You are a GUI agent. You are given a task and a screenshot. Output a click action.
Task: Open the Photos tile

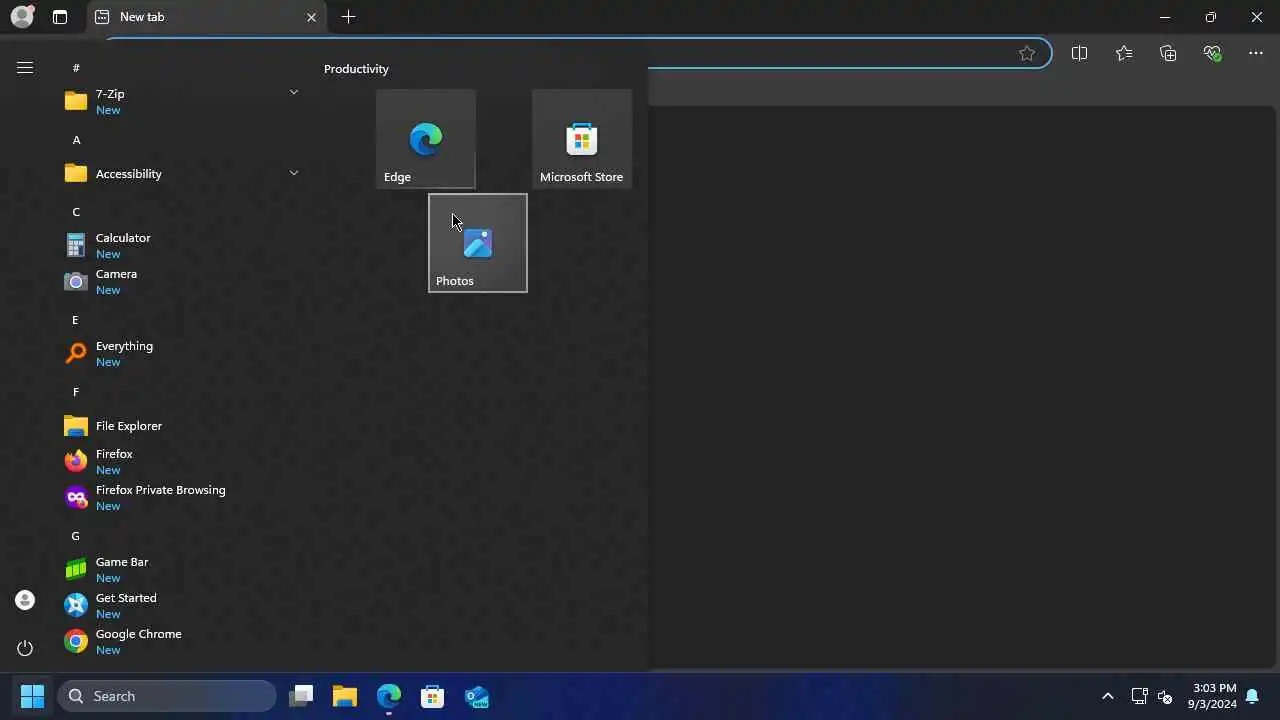pos(478,243)
